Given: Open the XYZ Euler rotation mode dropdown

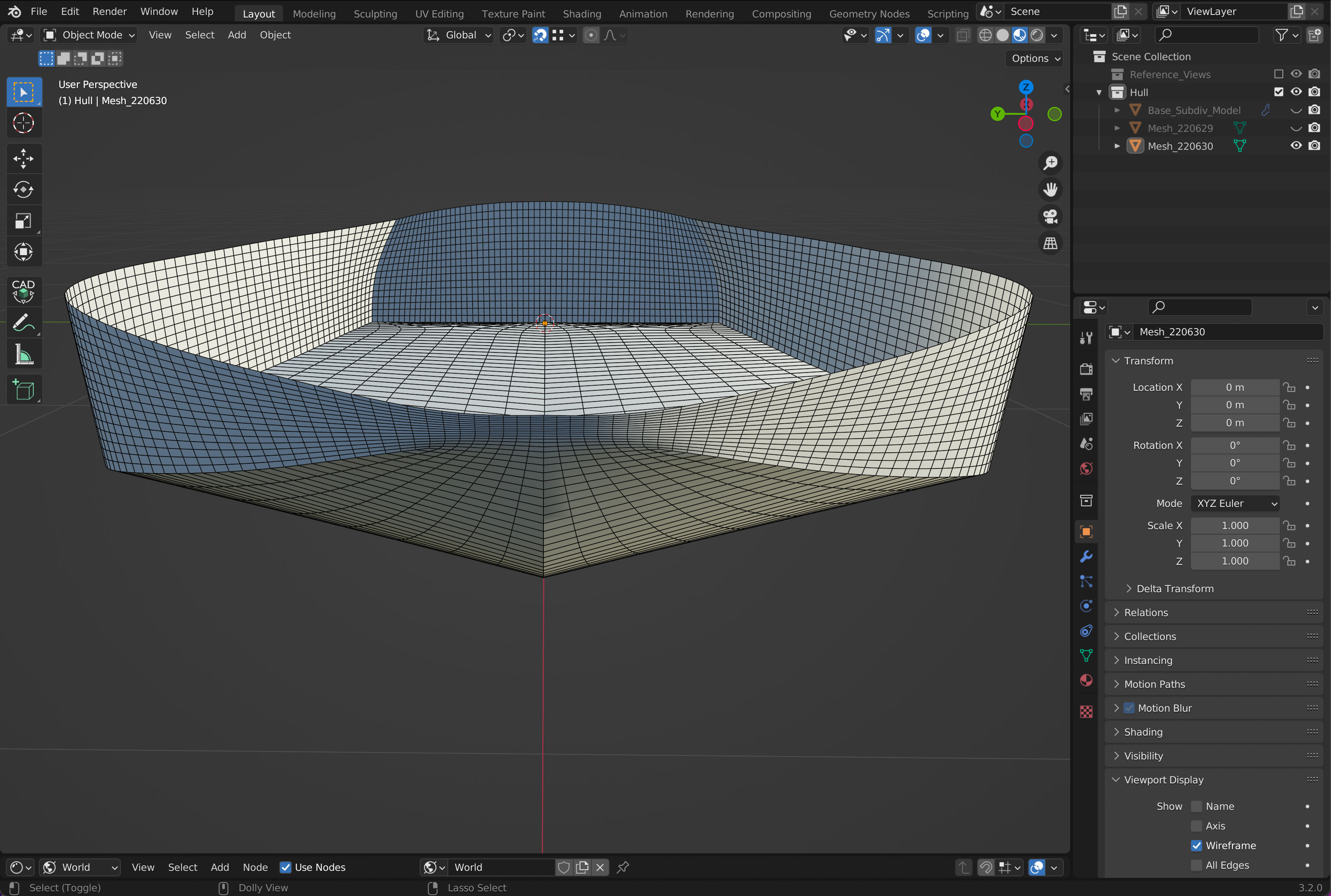Looking at the screenshot, I should click(1235, 503).
